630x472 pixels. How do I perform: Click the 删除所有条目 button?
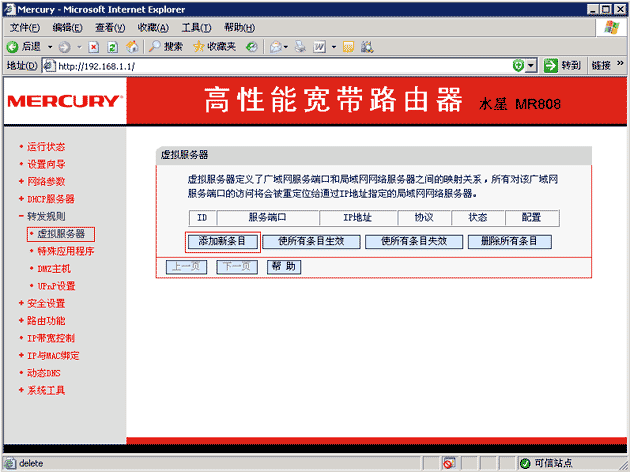pos(509,241)
